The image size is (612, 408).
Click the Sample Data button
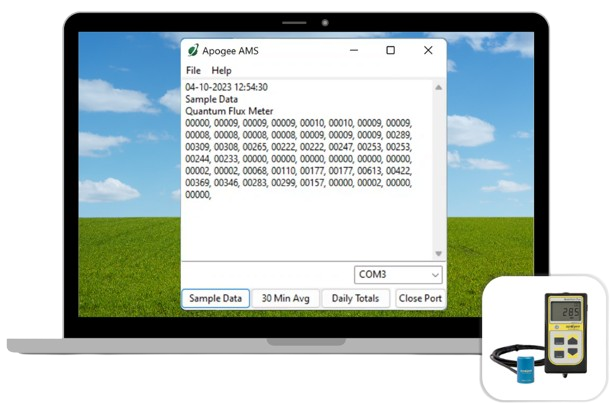(x=215, y=299)
